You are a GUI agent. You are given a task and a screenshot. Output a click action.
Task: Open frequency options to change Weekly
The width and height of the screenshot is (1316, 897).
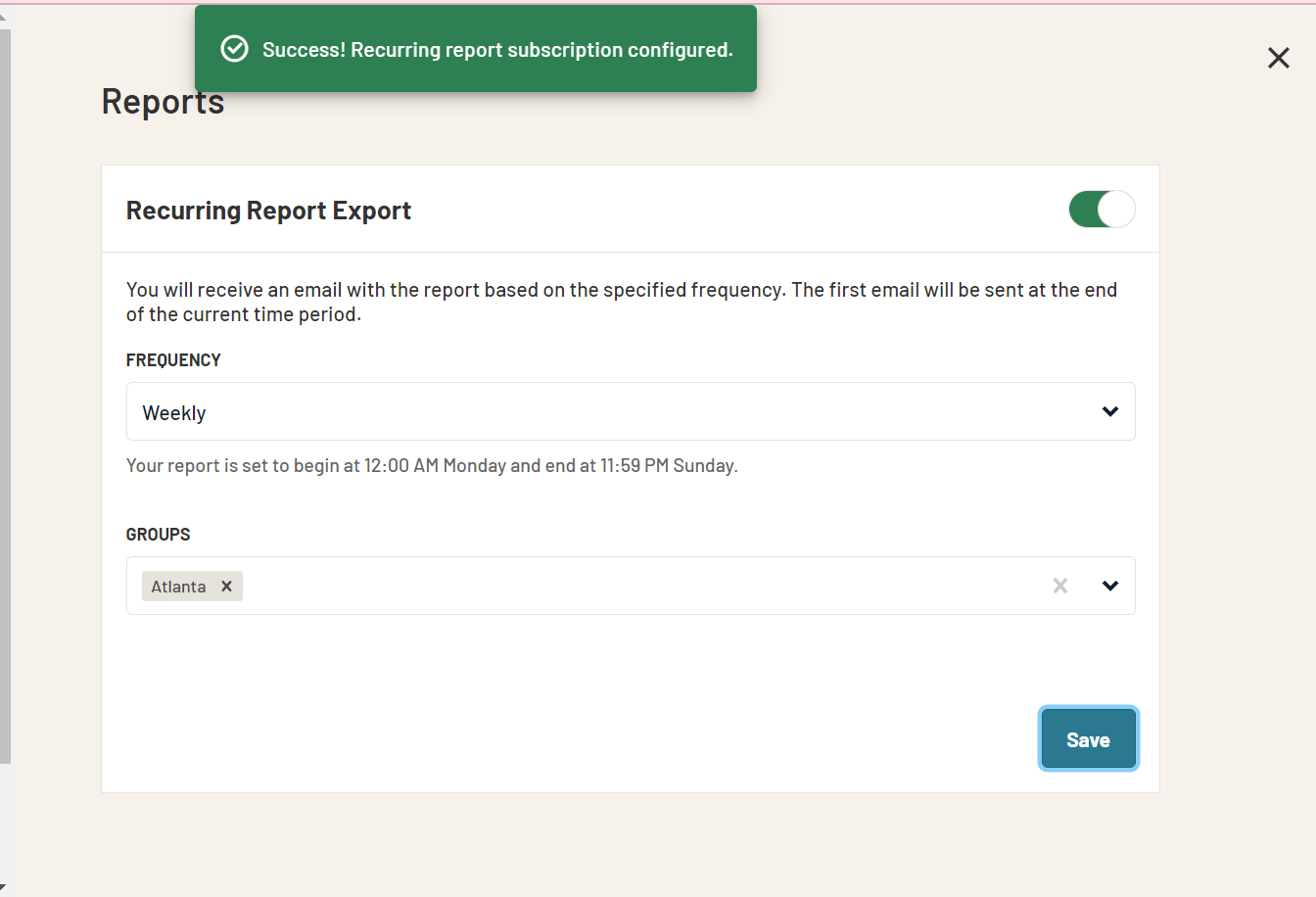click(x=630, y=411)
